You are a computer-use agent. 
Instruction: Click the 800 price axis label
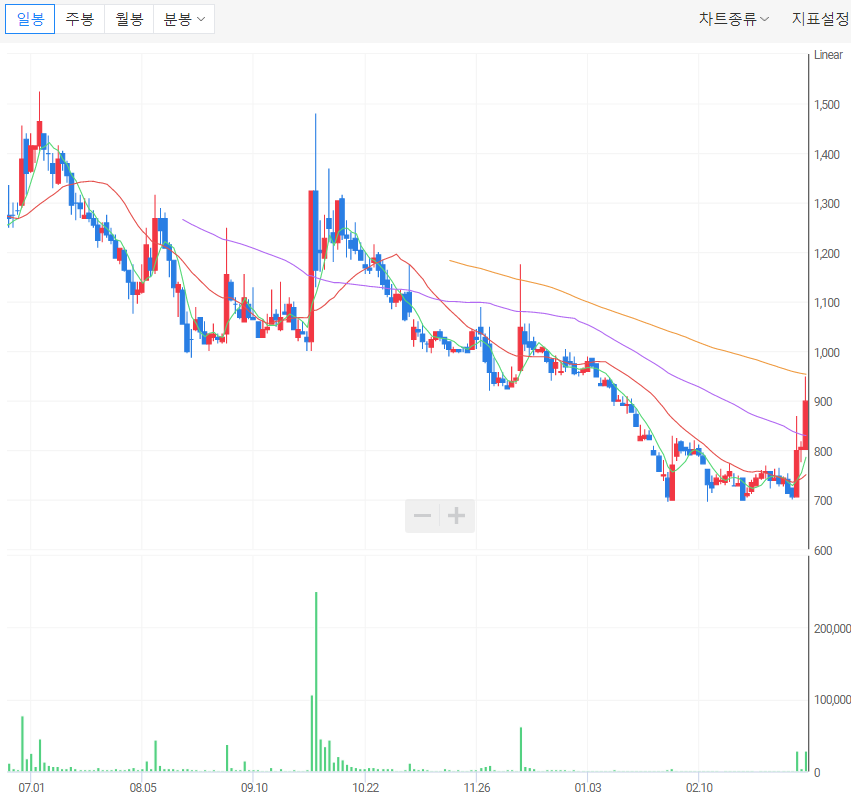(x=823, y=452)
